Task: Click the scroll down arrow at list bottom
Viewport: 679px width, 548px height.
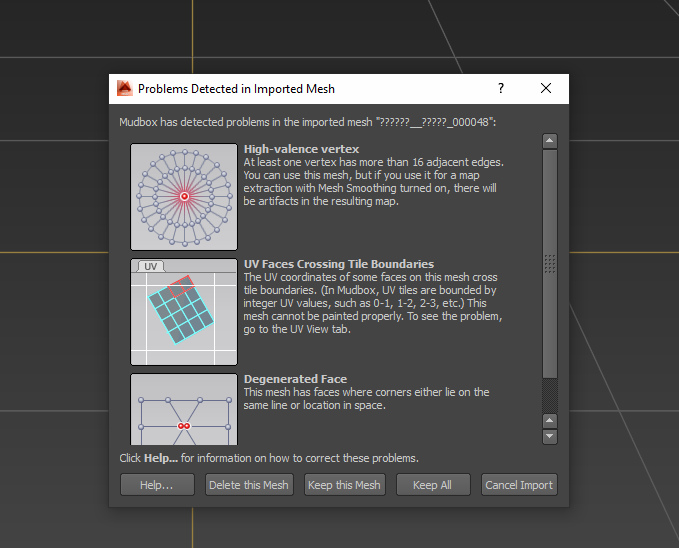Action: pyautogui.click(x=550, y=436)
